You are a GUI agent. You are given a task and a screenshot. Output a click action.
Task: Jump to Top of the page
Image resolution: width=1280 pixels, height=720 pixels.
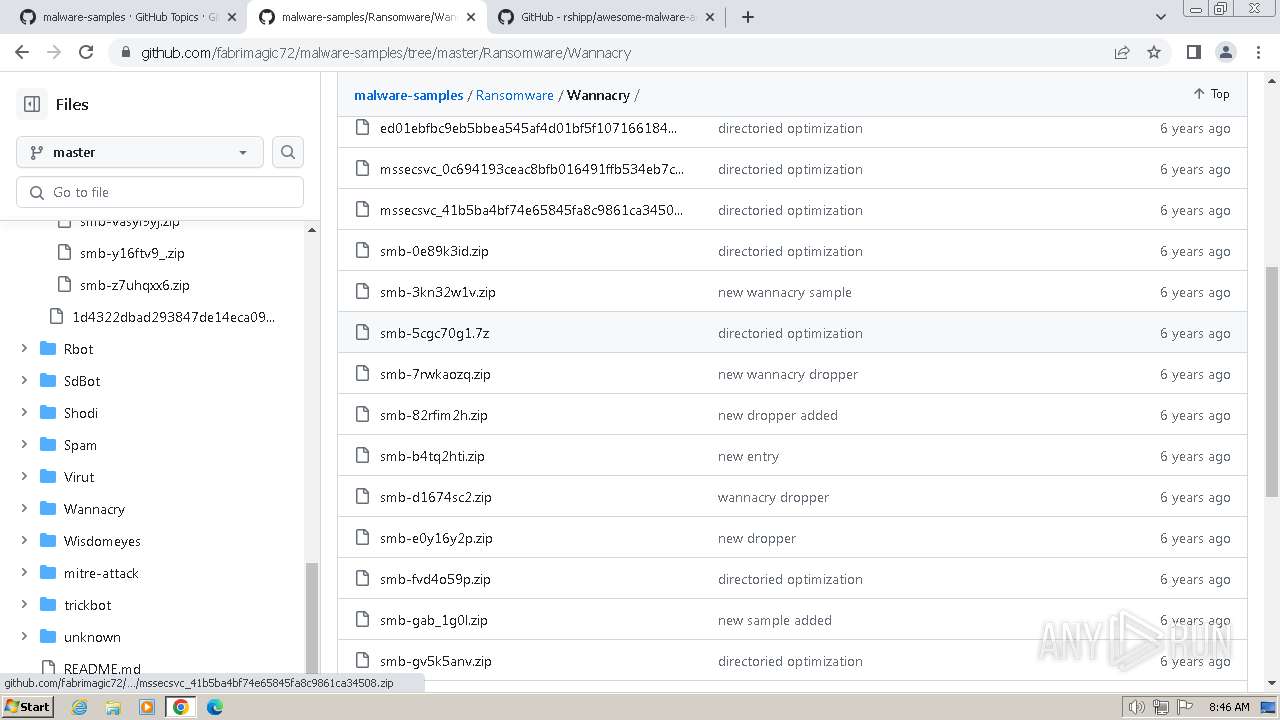tap(1211, 94)
